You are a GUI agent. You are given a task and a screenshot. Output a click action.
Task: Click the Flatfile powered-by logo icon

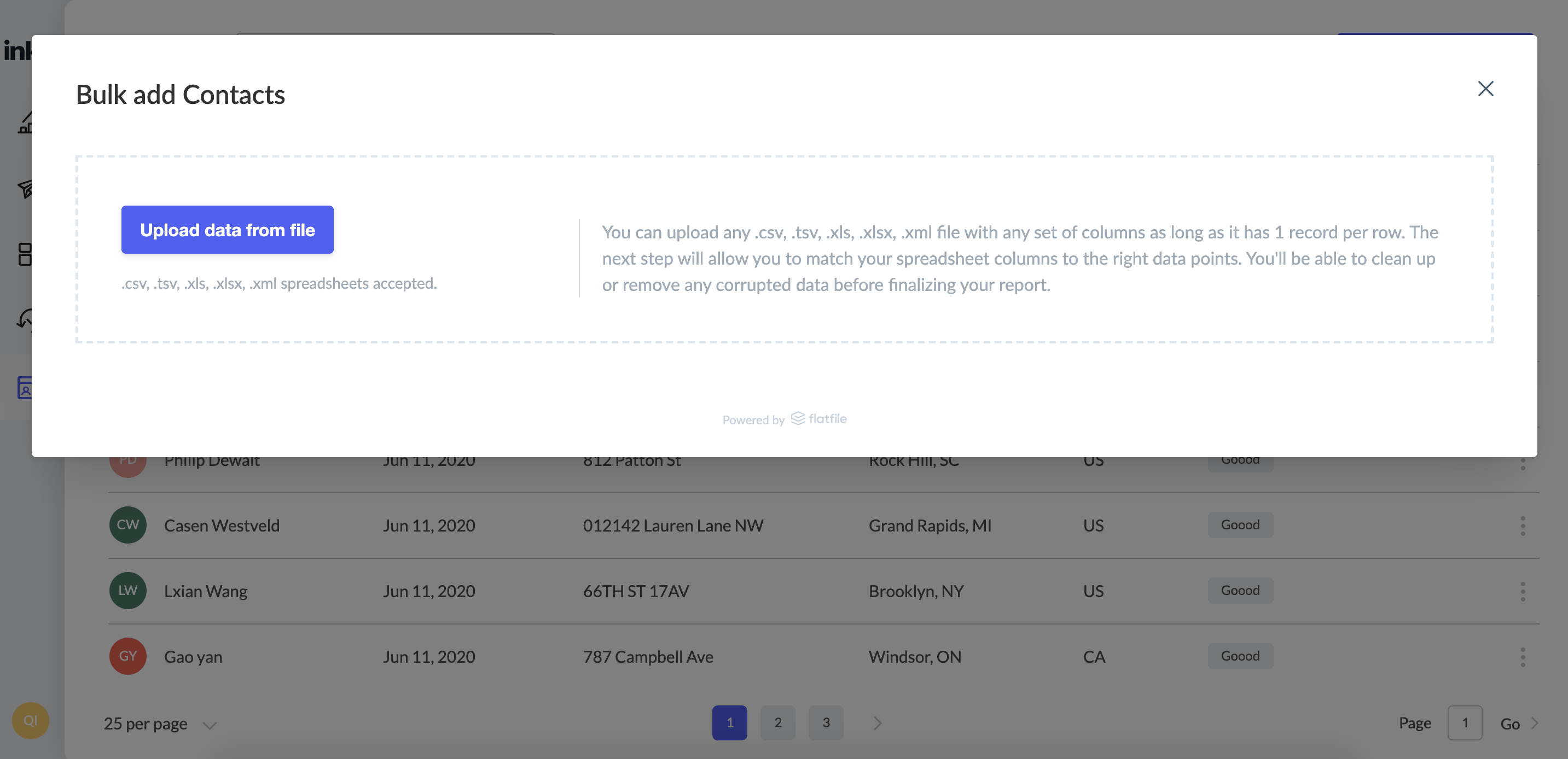[x=798, y=418]
